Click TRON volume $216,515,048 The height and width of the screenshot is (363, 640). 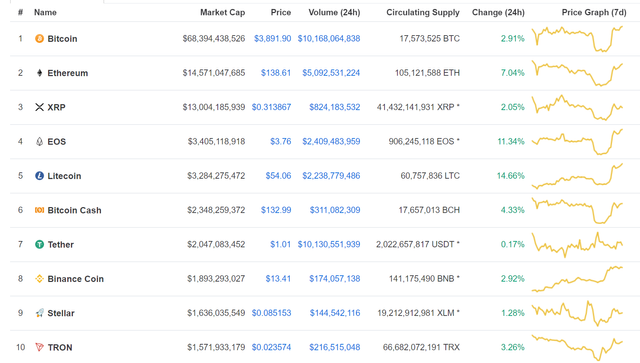pos(335,347)
